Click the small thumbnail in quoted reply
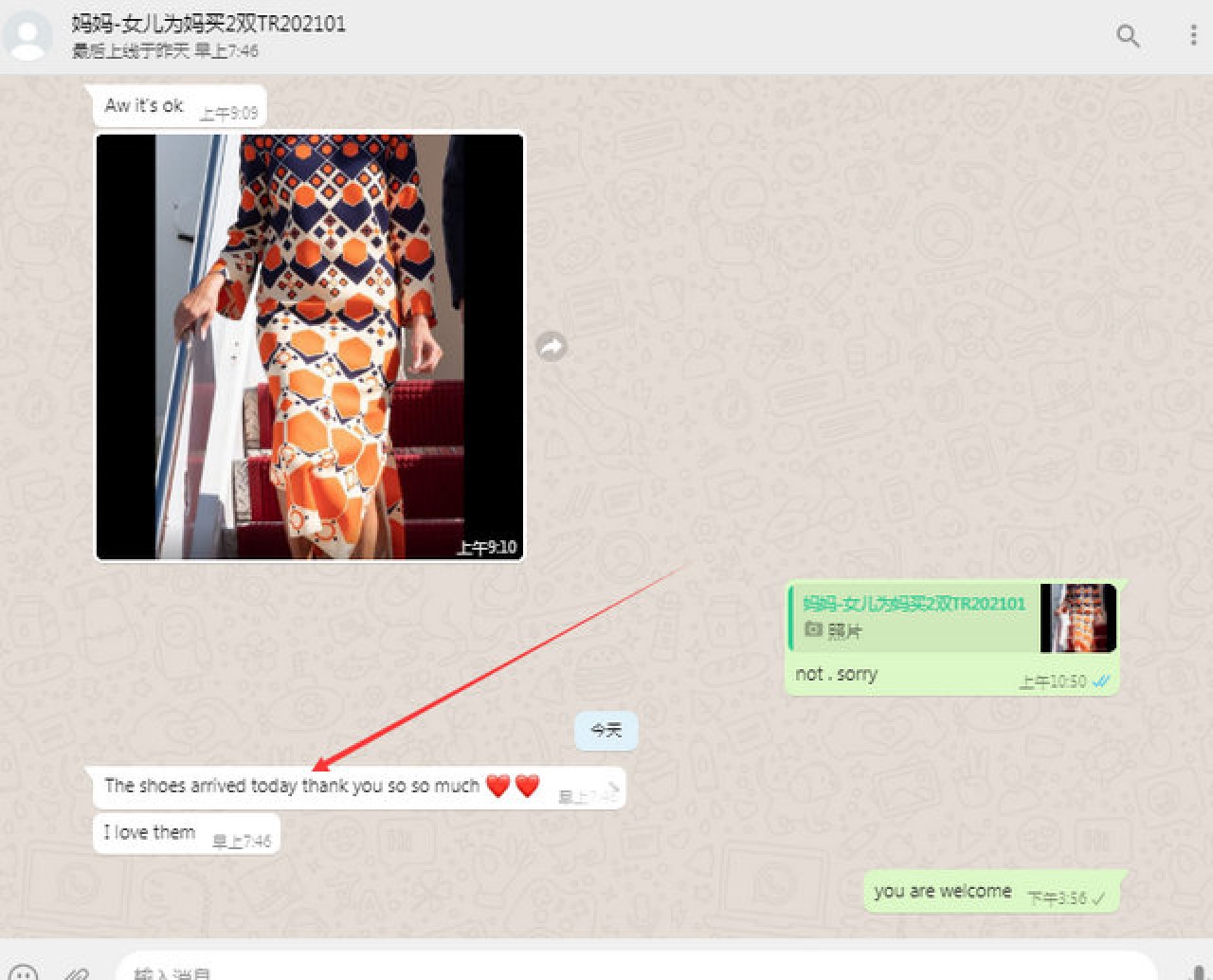This screenshot has height=980, width=1213. 1077,618
